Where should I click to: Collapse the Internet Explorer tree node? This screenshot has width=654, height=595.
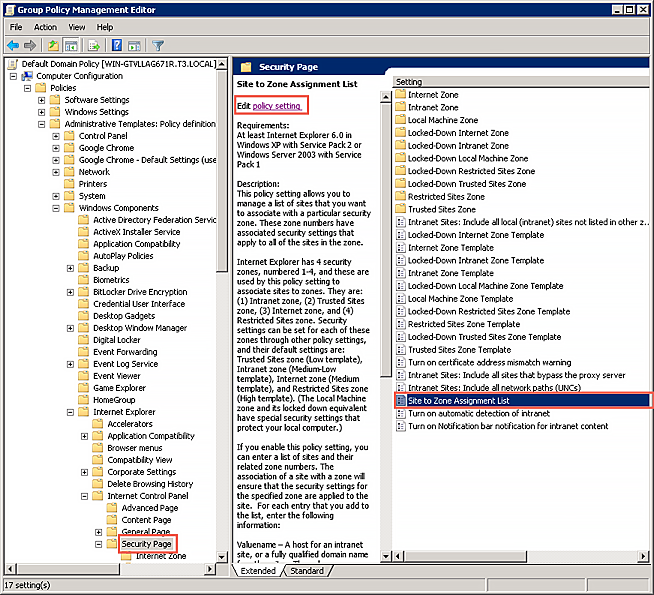click(x=70, y=412)
